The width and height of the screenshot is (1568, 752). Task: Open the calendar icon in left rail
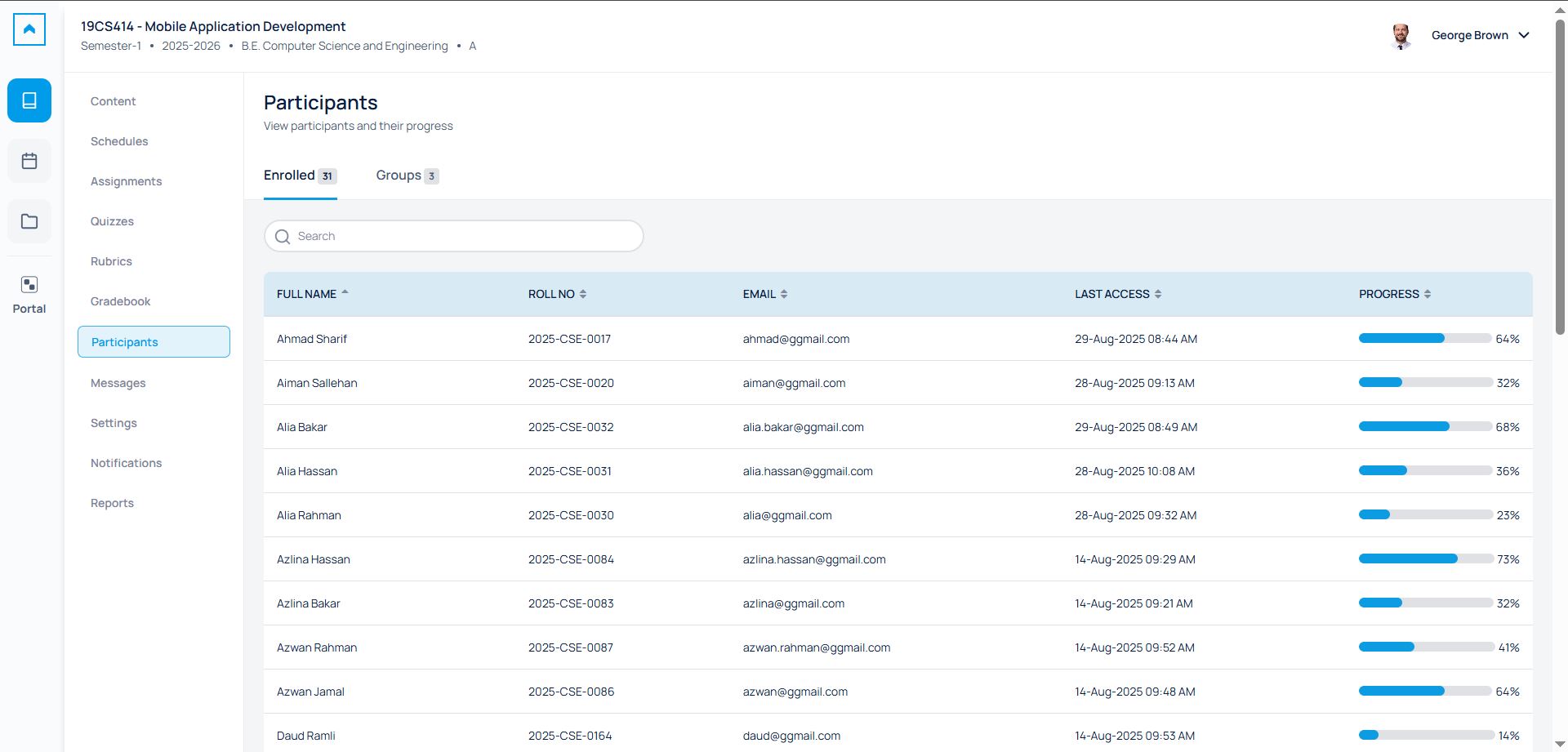(x=29, y=161)
